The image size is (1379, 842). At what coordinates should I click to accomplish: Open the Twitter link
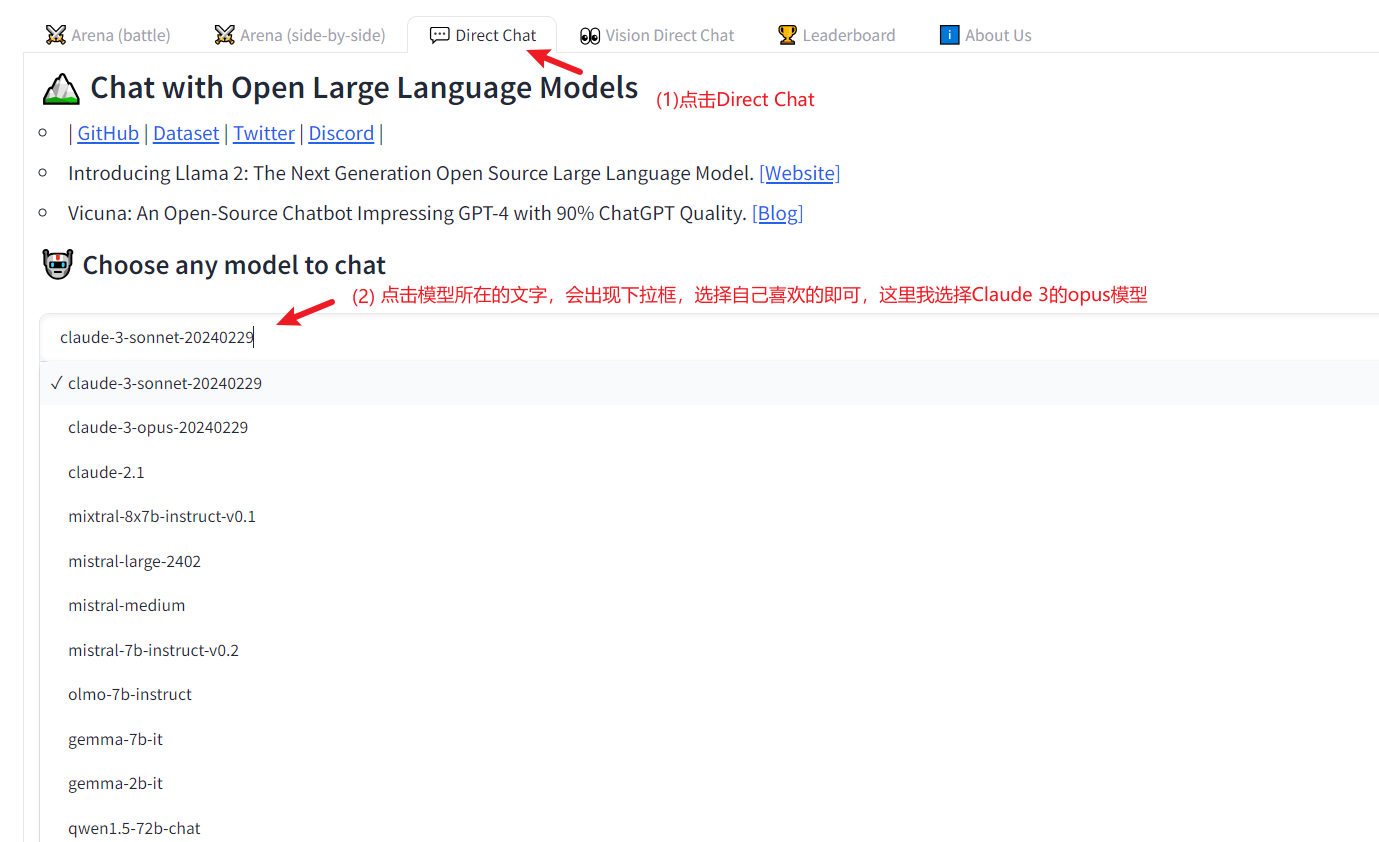click(x=264, y=133)
